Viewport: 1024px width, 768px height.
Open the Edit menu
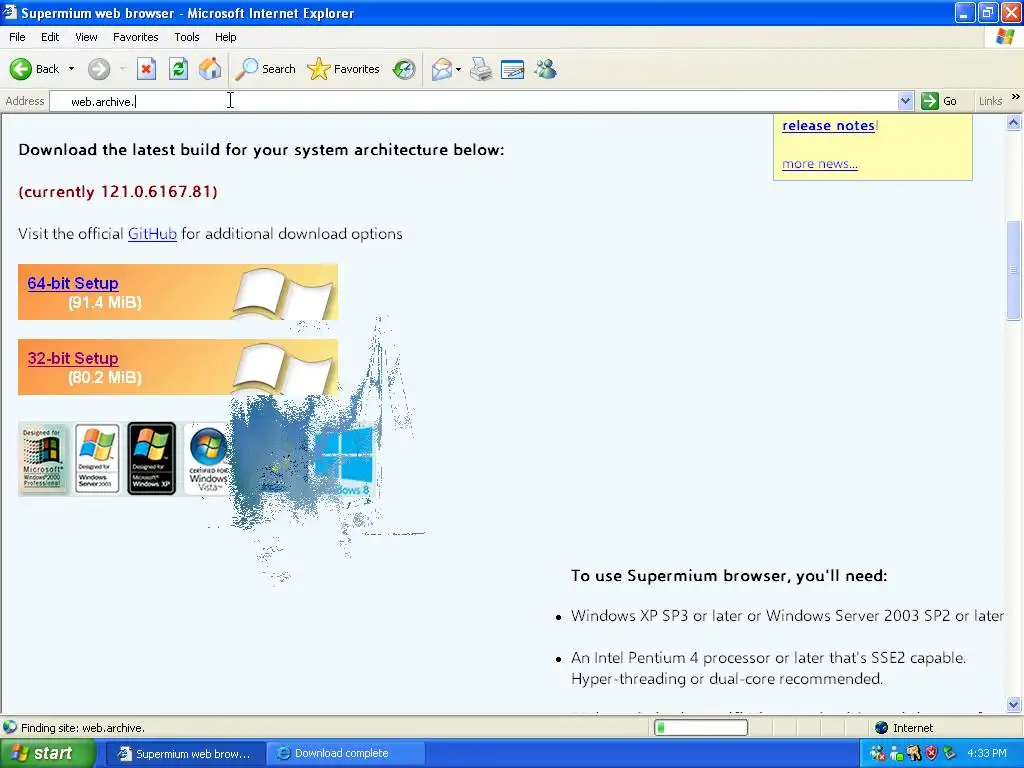click(50, 37)
